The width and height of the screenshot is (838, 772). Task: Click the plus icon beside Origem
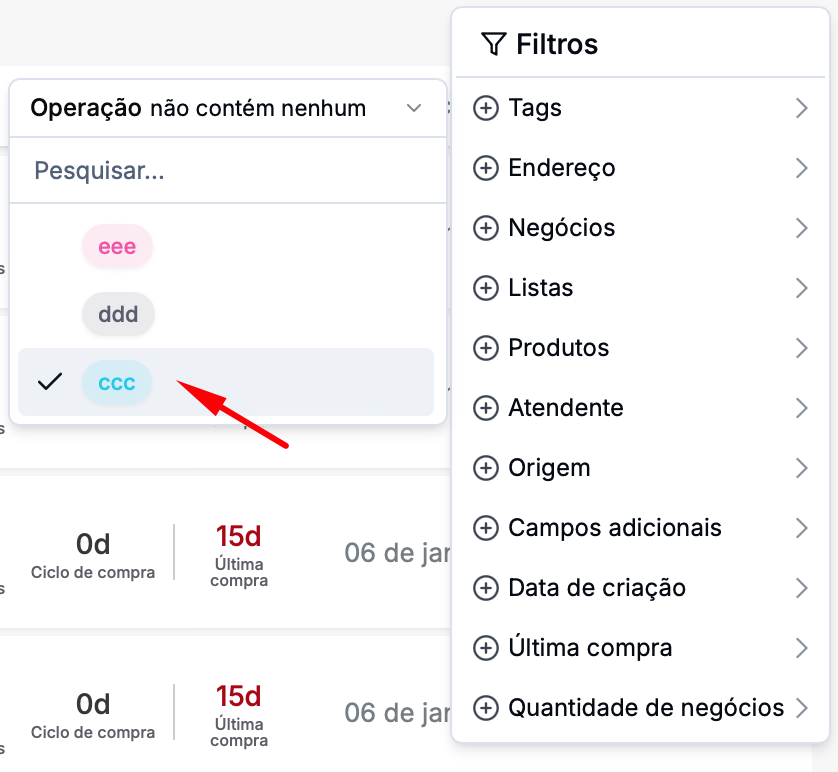point(485,468)
